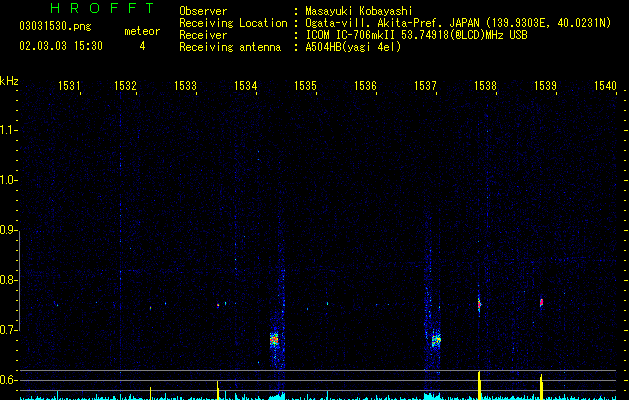Click the bright meteor echo at 1537
629x400 pixels.
(436, 340)
